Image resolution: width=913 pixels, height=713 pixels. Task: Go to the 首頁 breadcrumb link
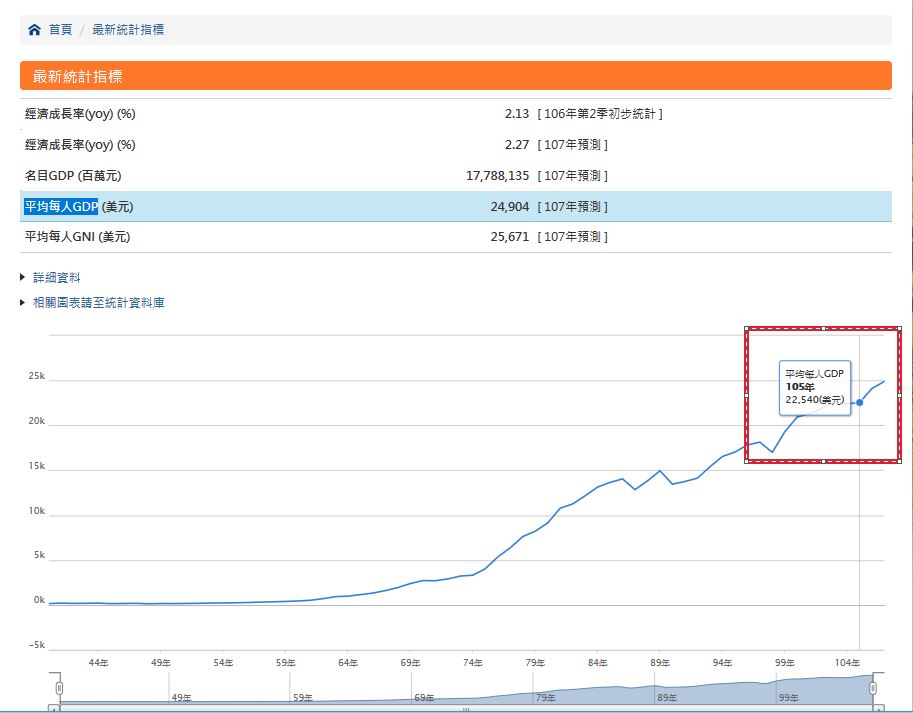pos(61,30)
